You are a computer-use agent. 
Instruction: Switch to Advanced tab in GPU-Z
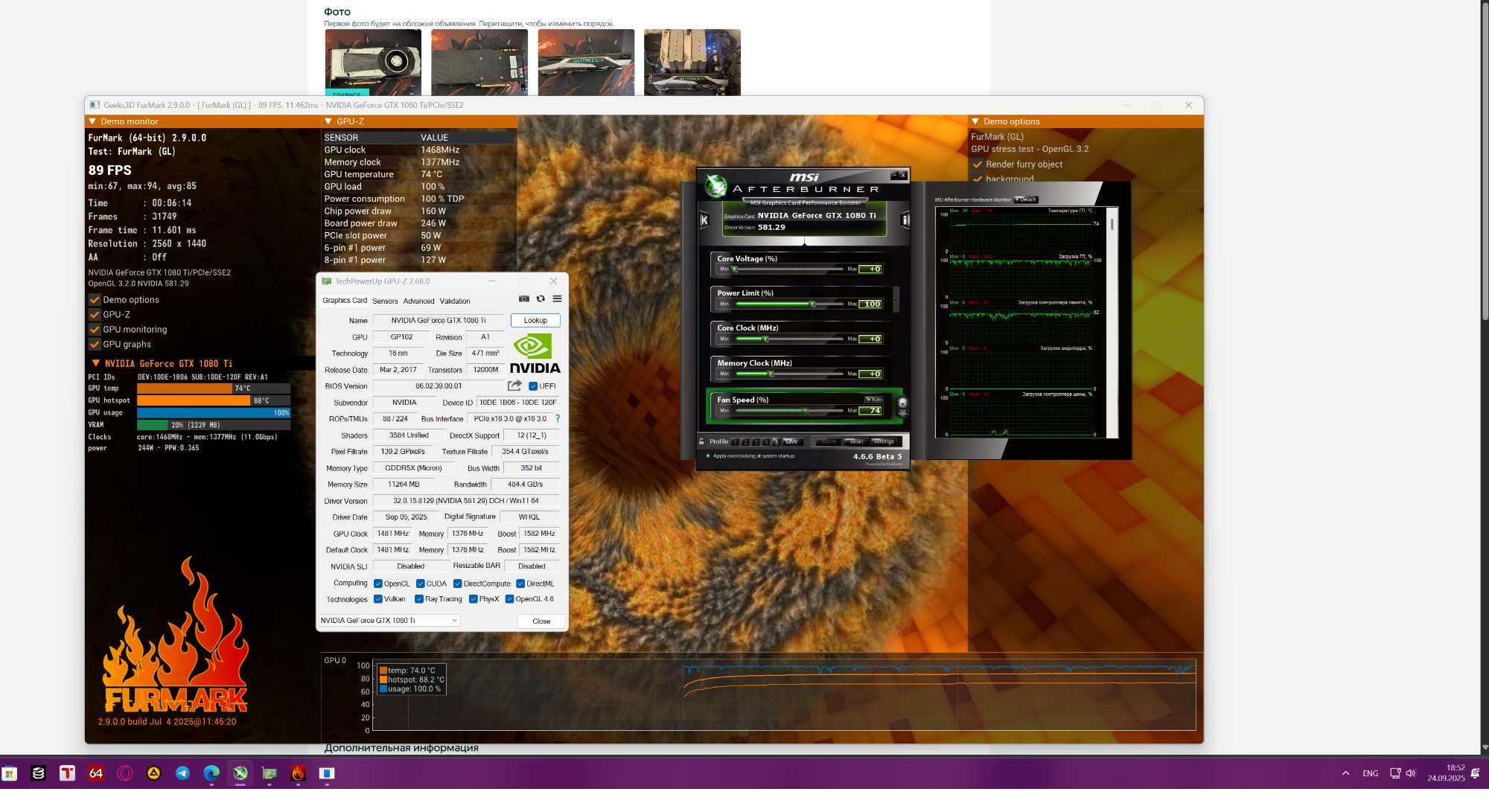[x=418, y=301]
